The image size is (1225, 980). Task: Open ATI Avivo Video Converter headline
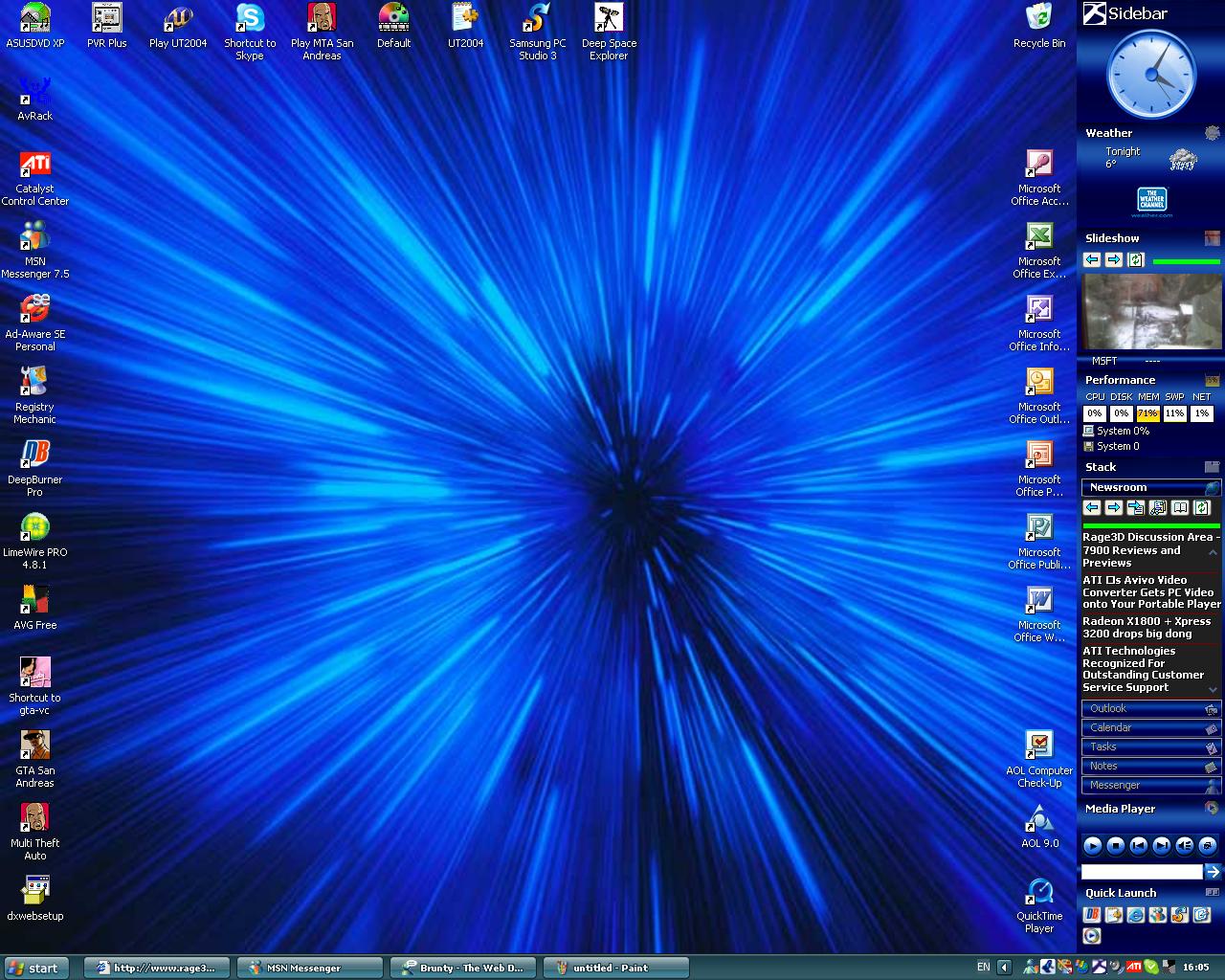[x=1151, y=592]
